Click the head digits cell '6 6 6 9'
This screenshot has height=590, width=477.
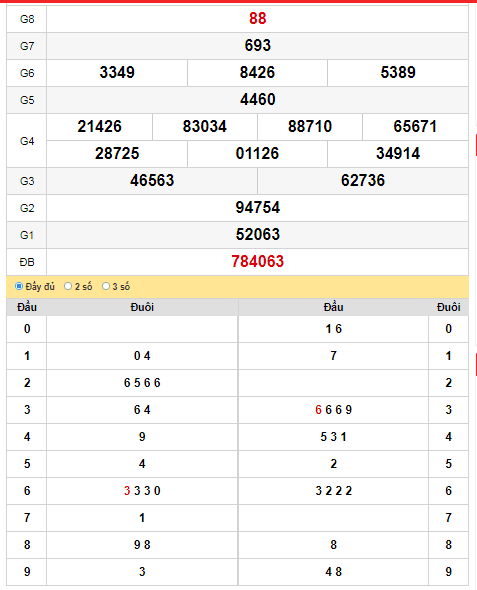click(x=334, y=410)
